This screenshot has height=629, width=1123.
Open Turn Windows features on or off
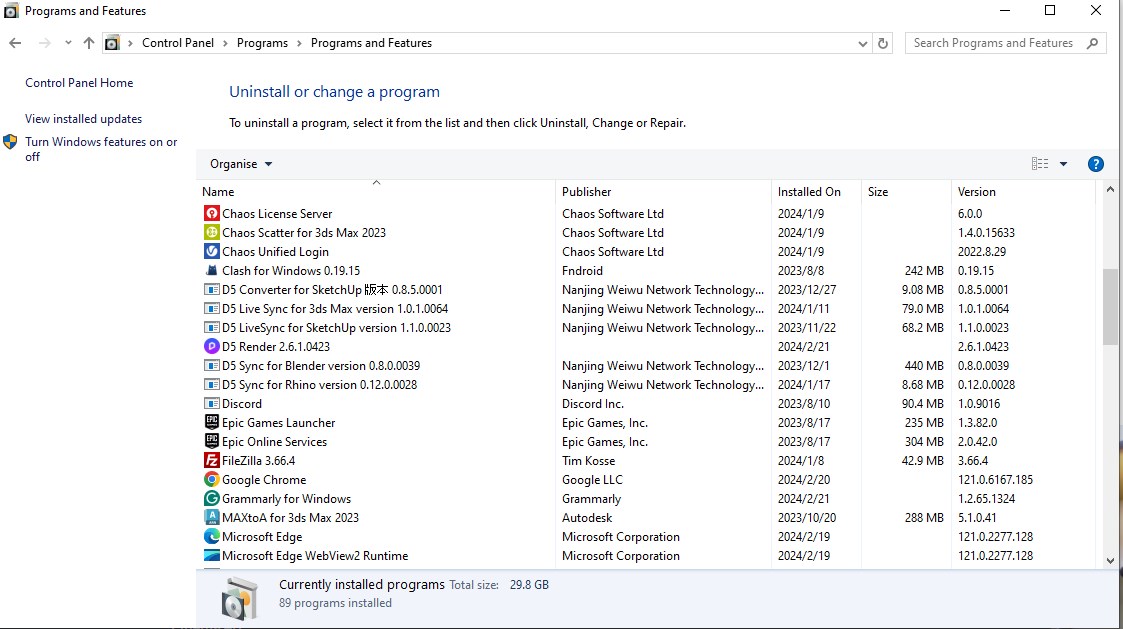[x=101, y=149]
